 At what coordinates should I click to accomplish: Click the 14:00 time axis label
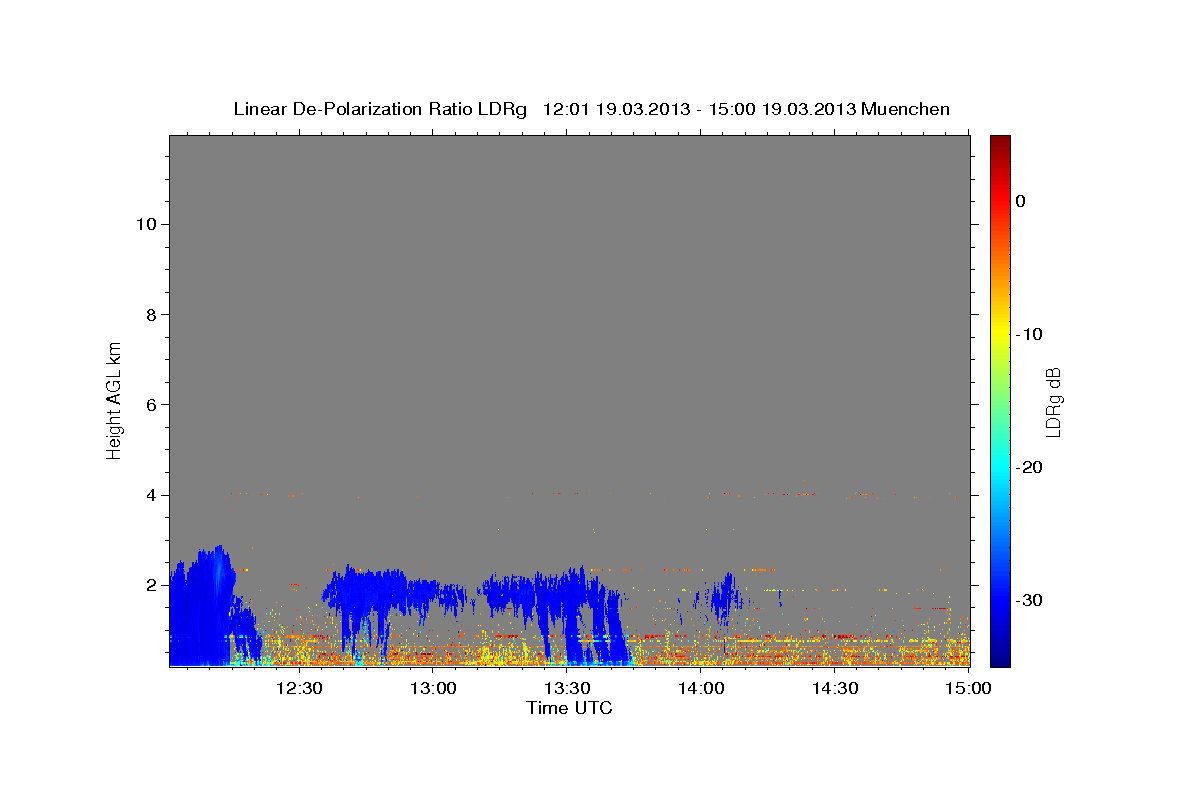[x=701, y=688]
